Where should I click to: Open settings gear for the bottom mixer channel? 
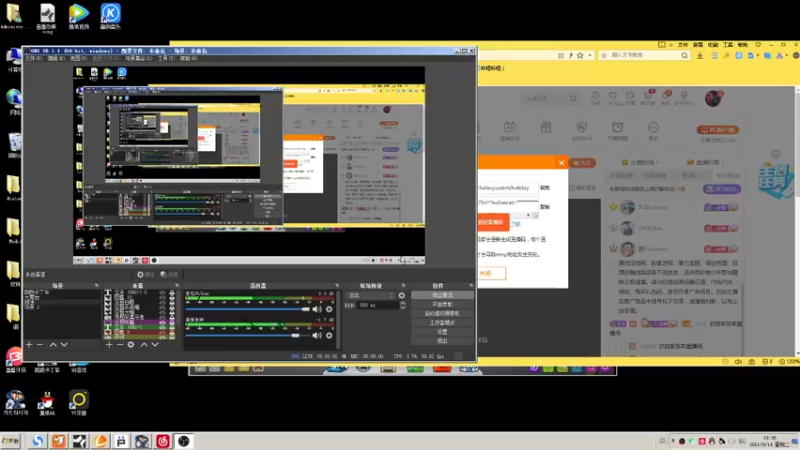[x=329, y=335]
